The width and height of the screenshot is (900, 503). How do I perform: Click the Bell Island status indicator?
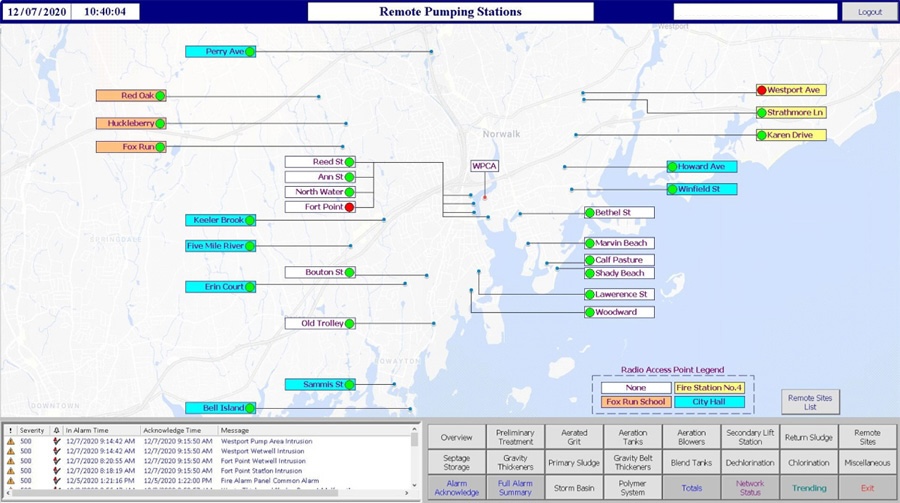coord(250,408)
